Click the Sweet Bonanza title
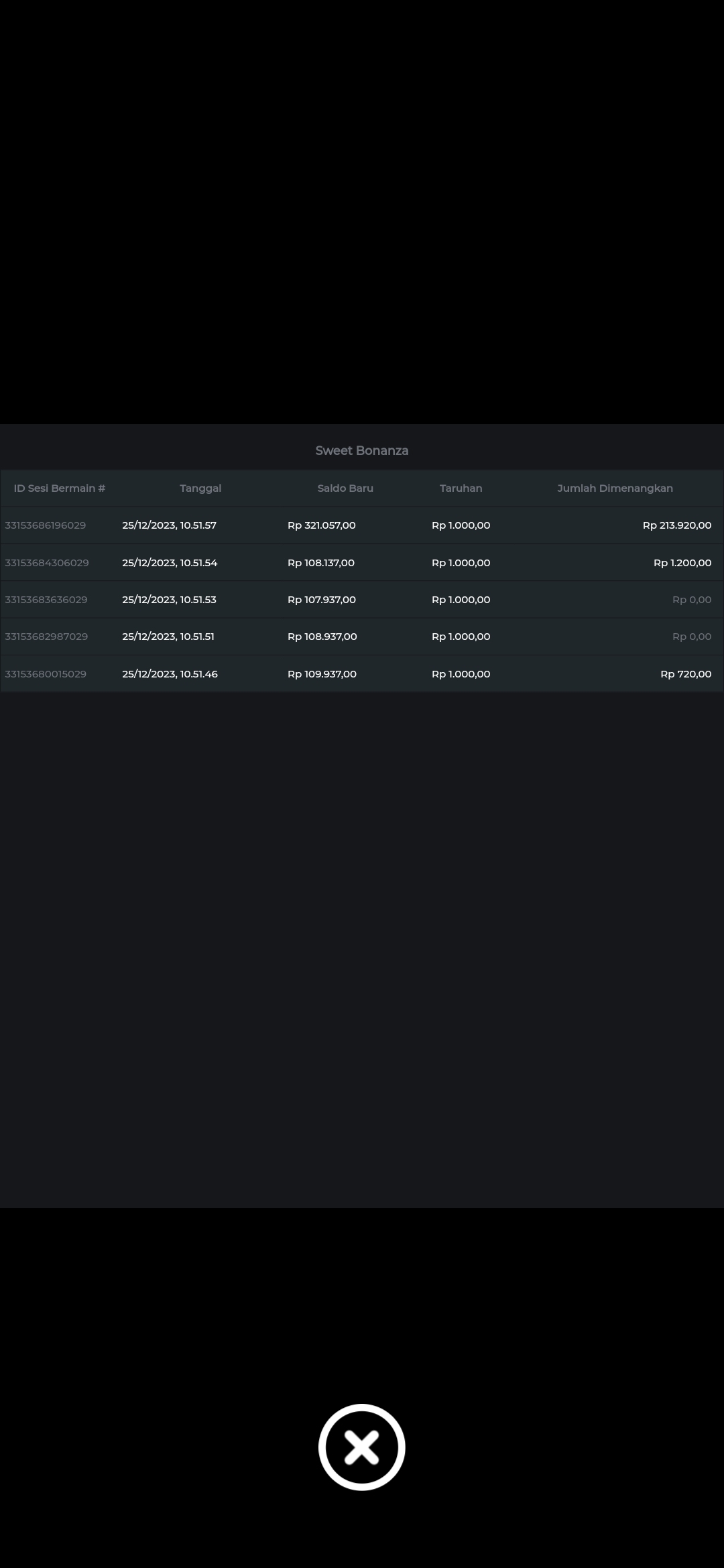The width and height of the screenshot is (724, 1568). click(361, 451)
